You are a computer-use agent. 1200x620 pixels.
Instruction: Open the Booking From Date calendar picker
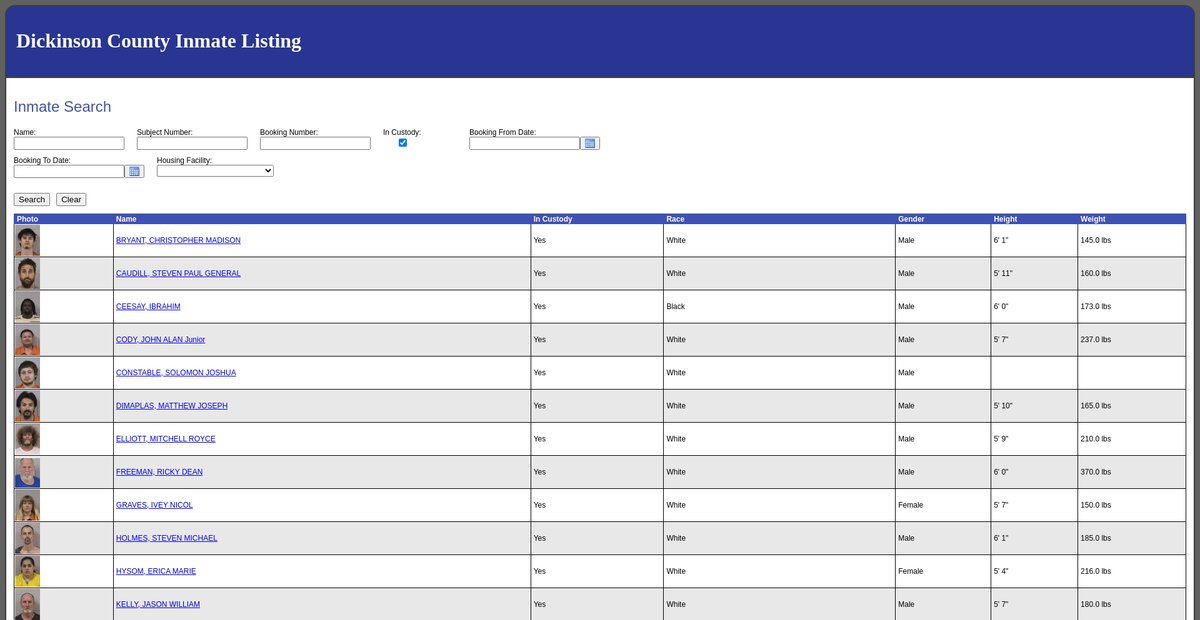point(590,143)
